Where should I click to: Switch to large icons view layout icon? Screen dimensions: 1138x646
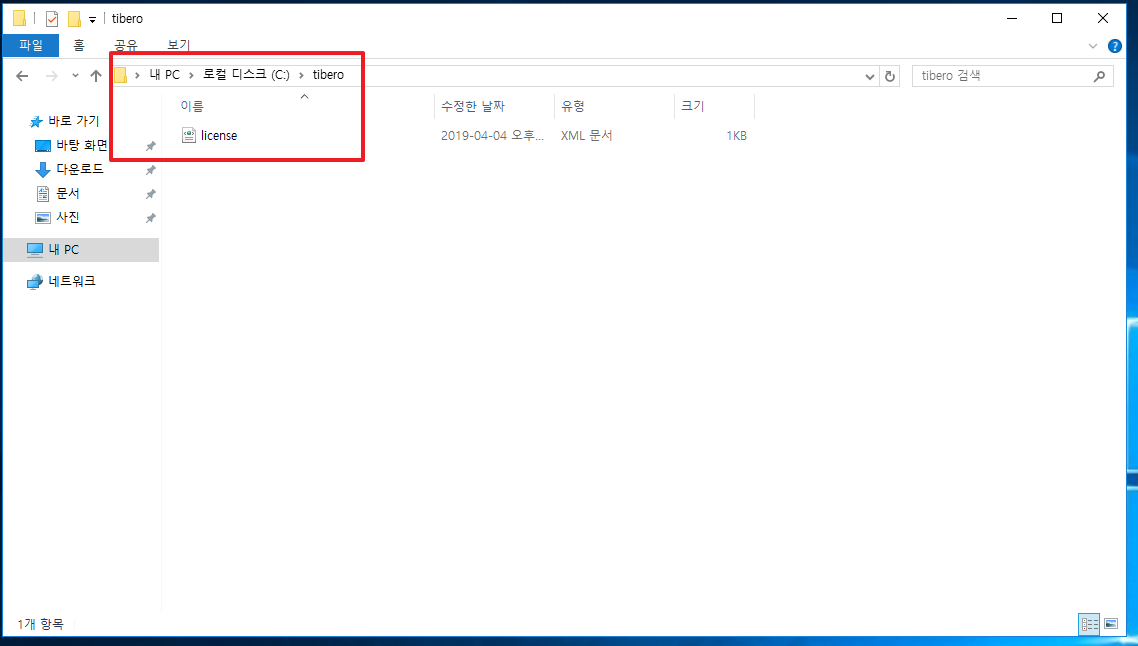(x=1110, y=623)
